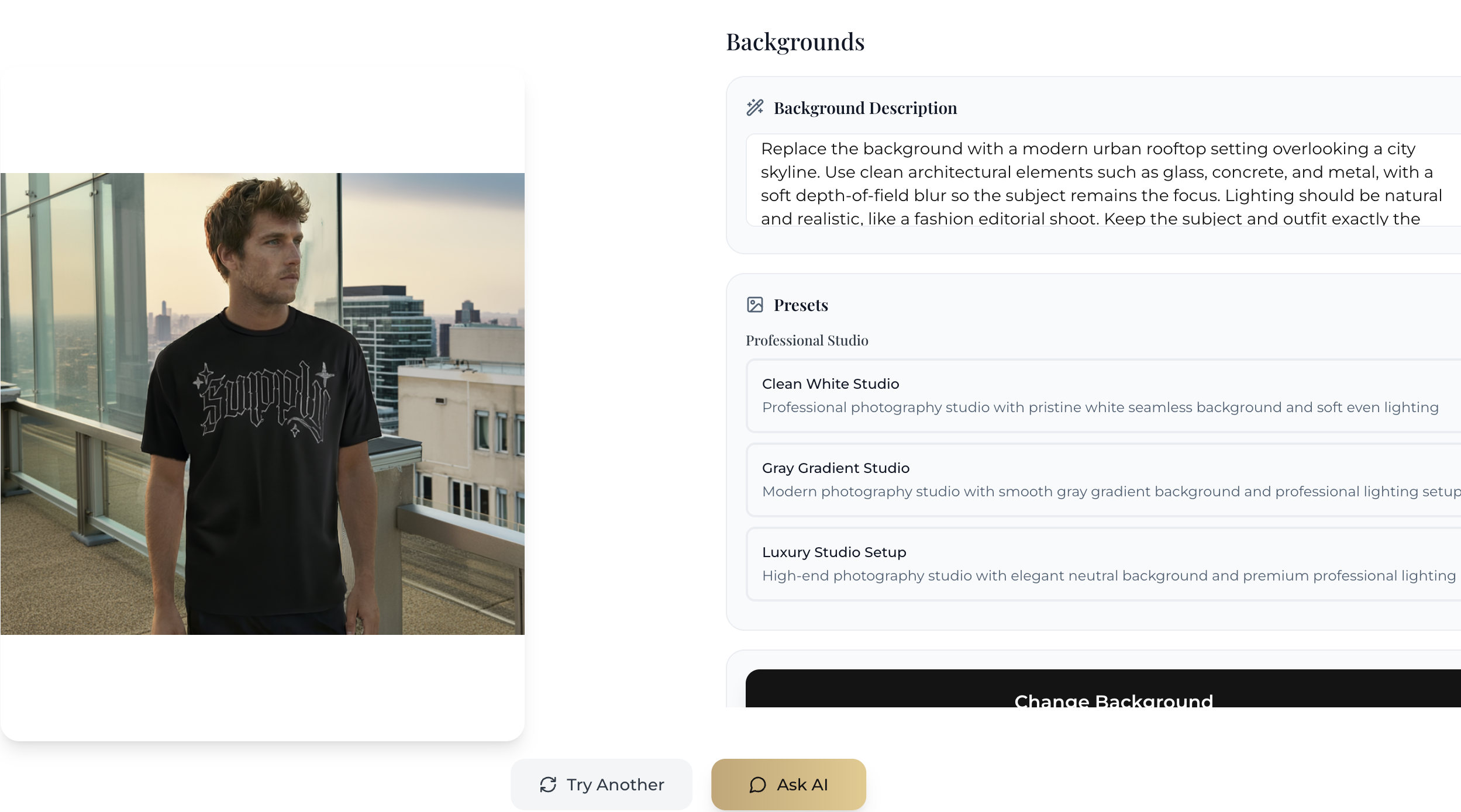This screenshot has height=812, width=1461.
Task: Select the Clean White Studio preset
Action: point(1100,395)
